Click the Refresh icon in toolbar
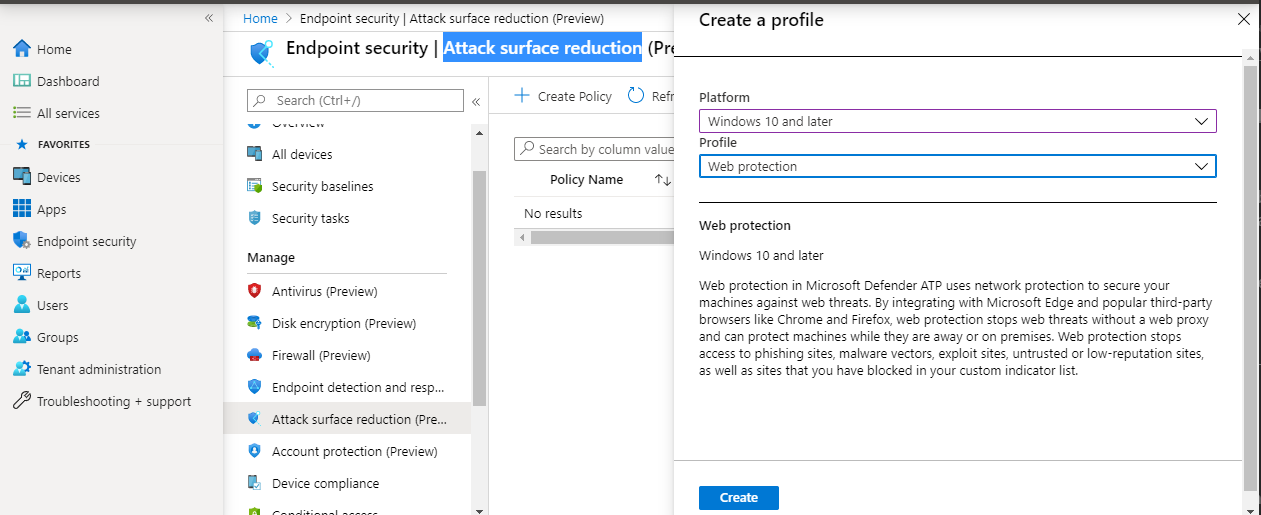This screenshot has width=1261, height=515. pyautogui.click(x=636, y=96)
